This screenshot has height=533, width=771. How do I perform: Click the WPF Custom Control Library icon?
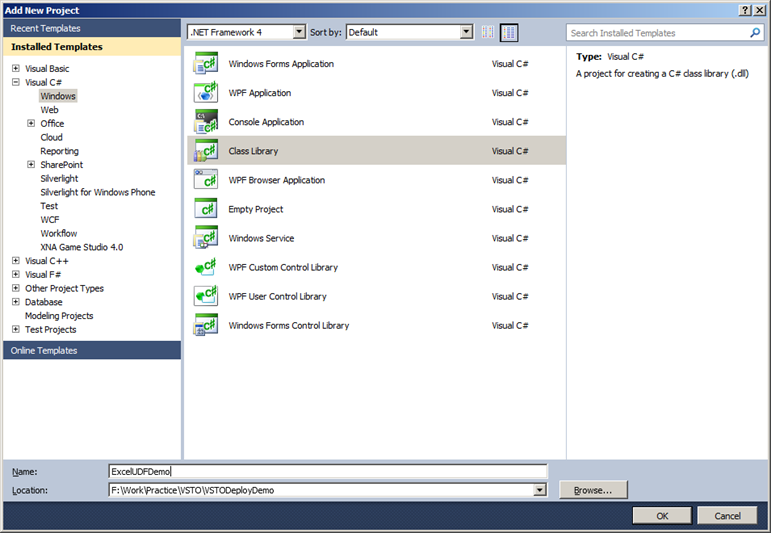[x=206, y=267]
